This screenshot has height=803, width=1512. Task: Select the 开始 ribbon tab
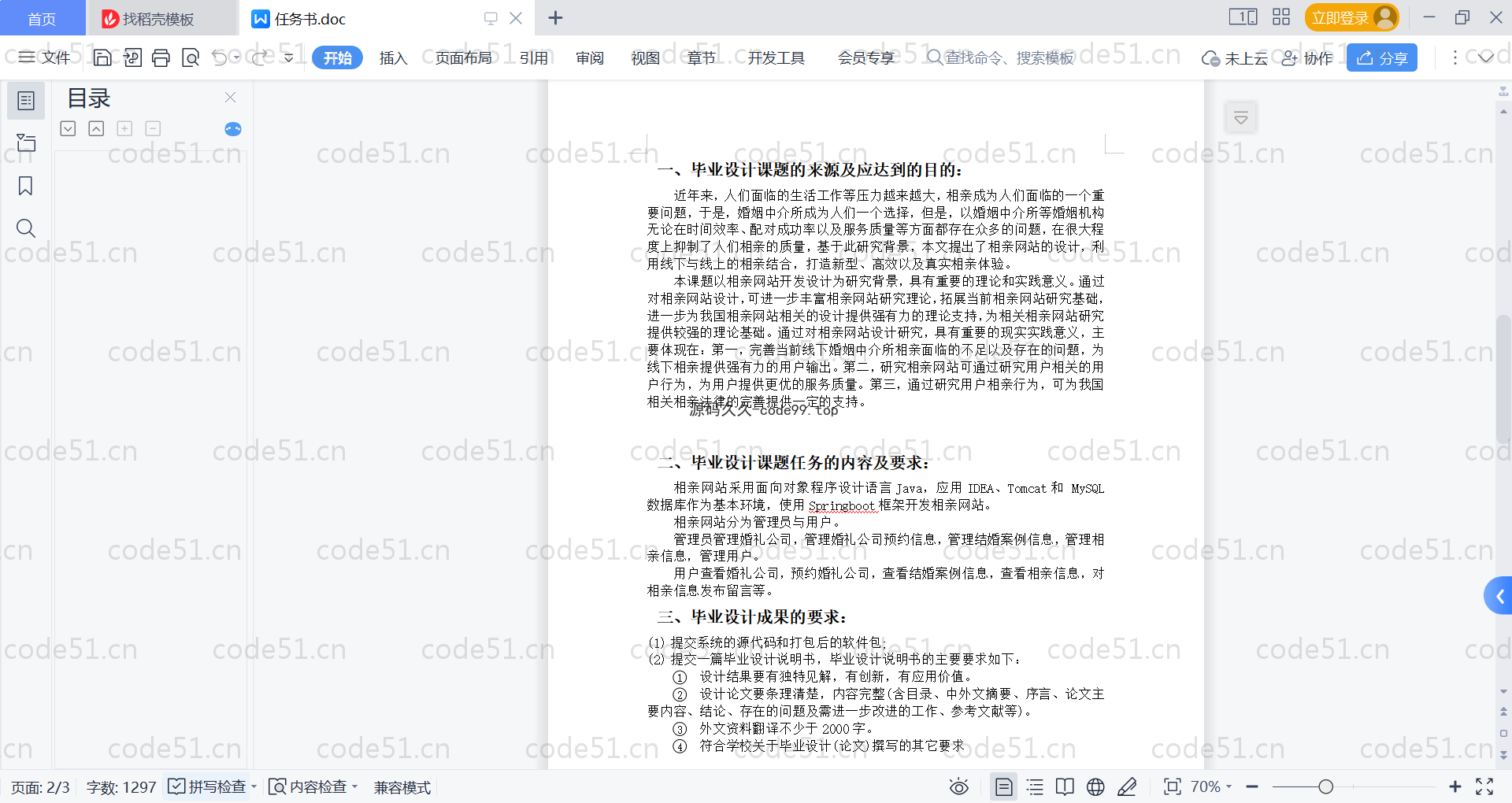[337, 57]
